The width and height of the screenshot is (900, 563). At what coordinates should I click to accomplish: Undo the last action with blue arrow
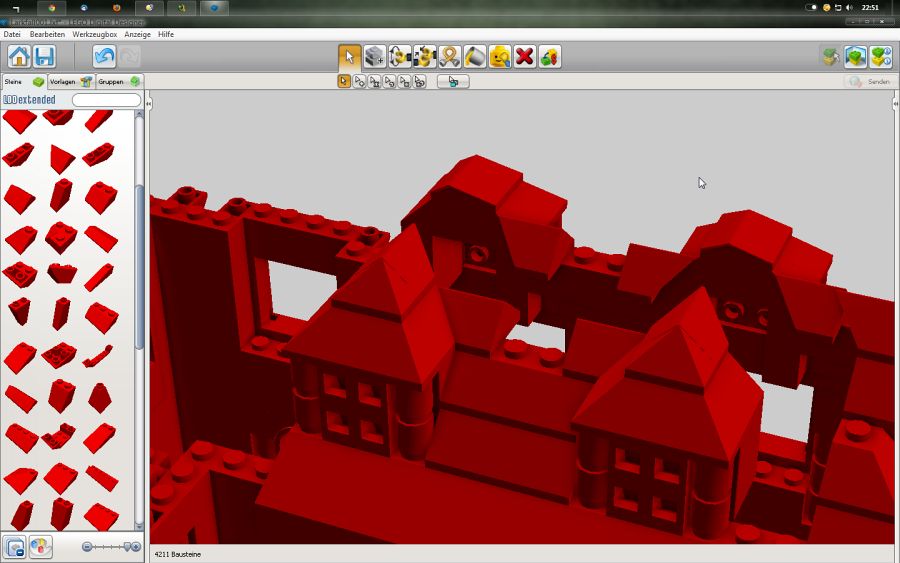pyautogui.click(x=104, y=56)
